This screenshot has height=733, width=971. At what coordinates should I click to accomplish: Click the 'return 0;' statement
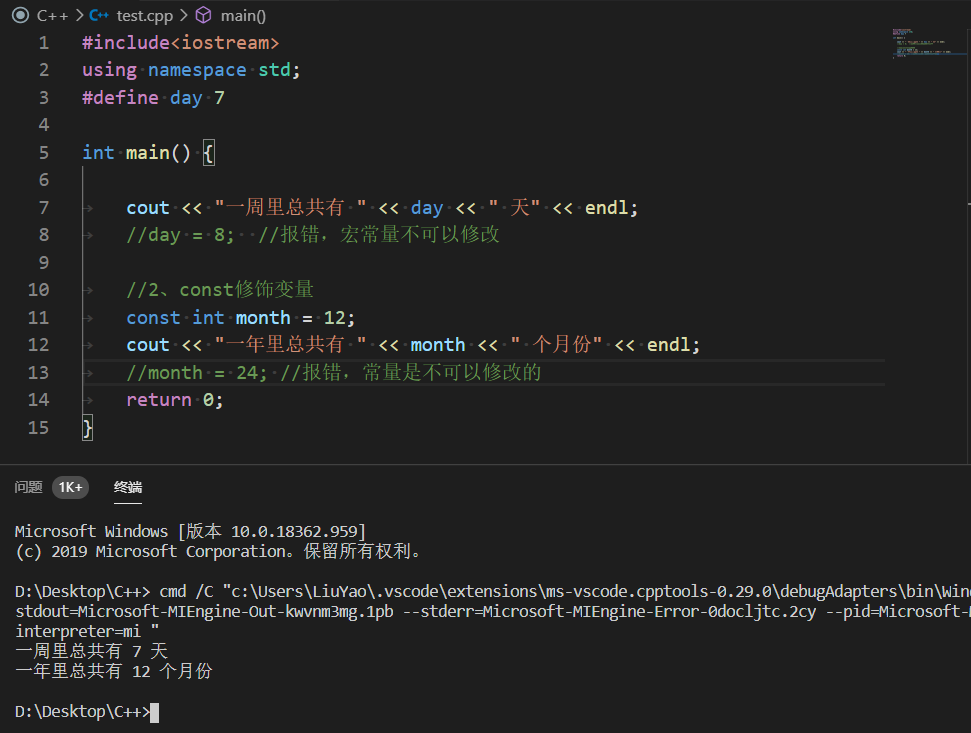click(175, 400)
